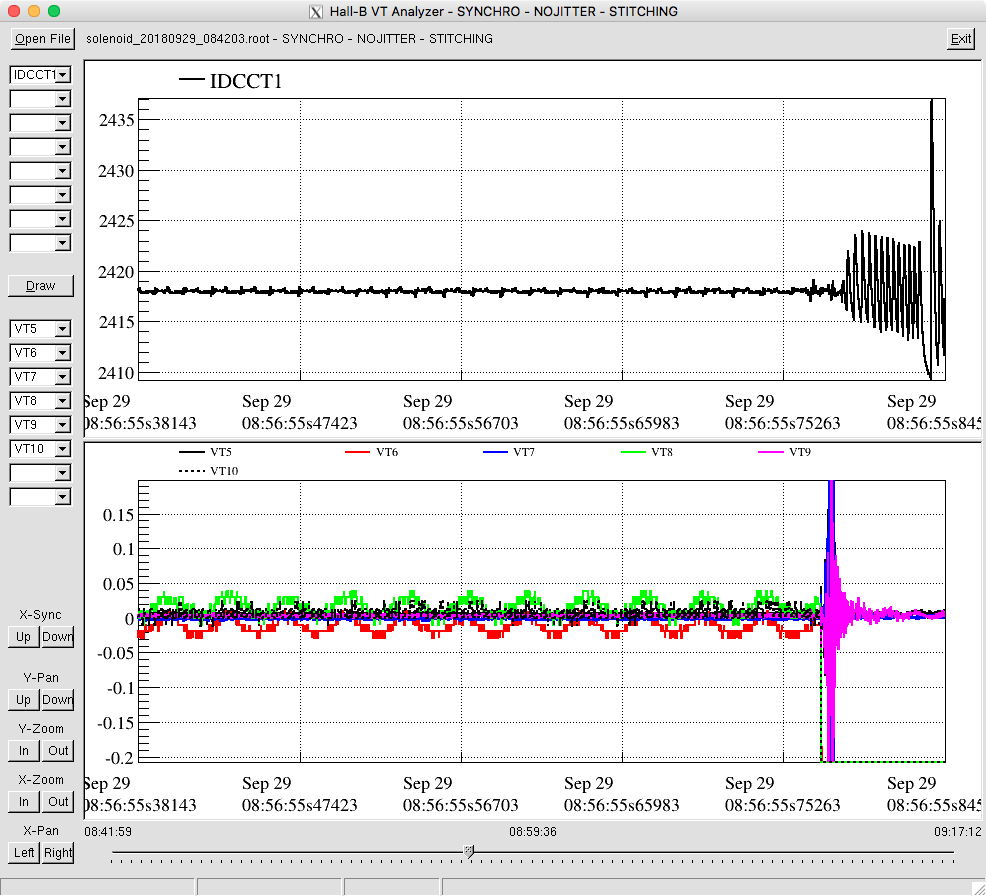Image resolution: width=986 pixels, height=896 pixels.
Task: Zoom Out on the Y axis
Action: tap(58, 751)
